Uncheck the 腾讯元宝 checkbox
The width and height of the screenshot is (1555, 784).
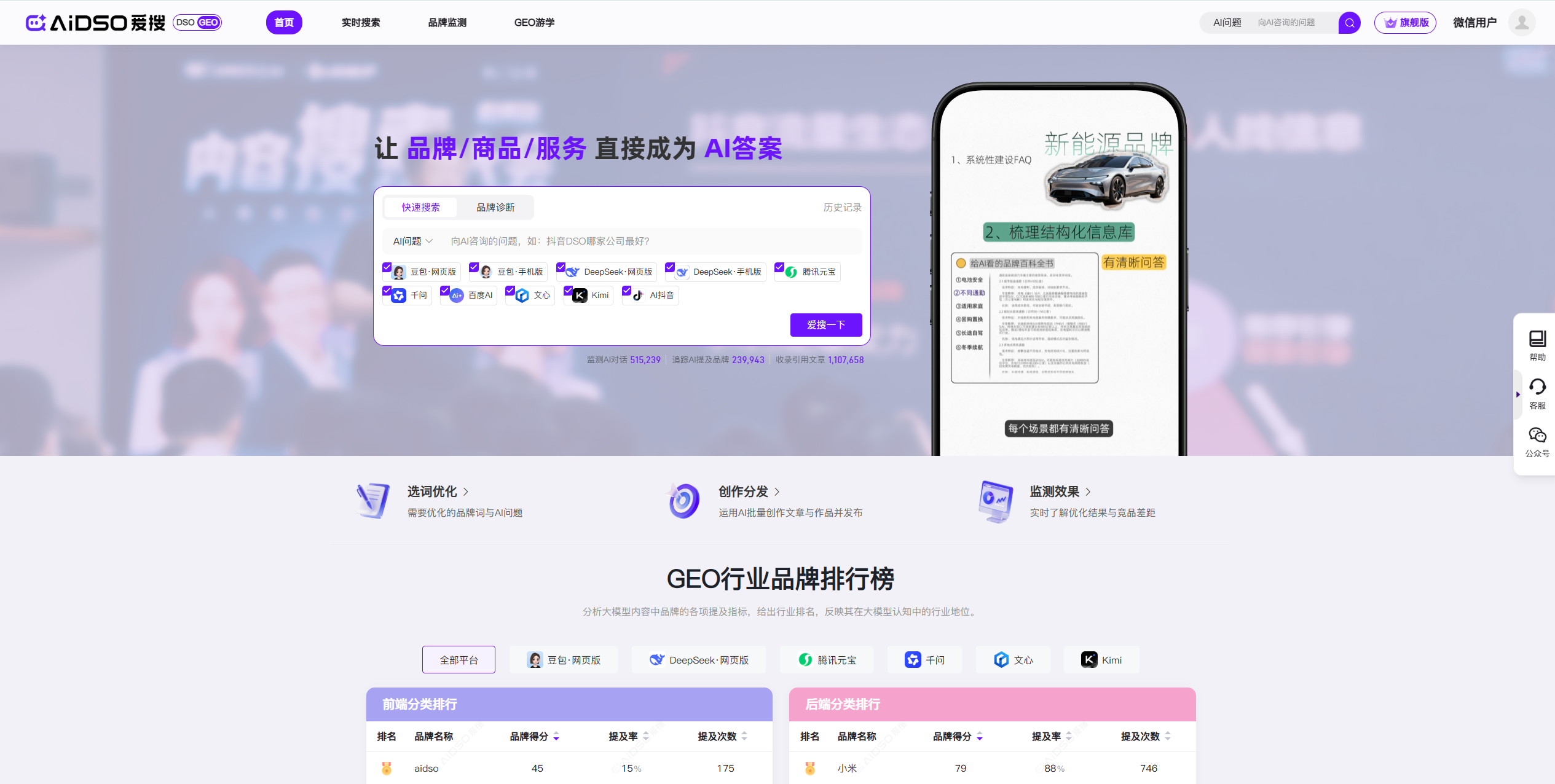click(x=779, y=267)
